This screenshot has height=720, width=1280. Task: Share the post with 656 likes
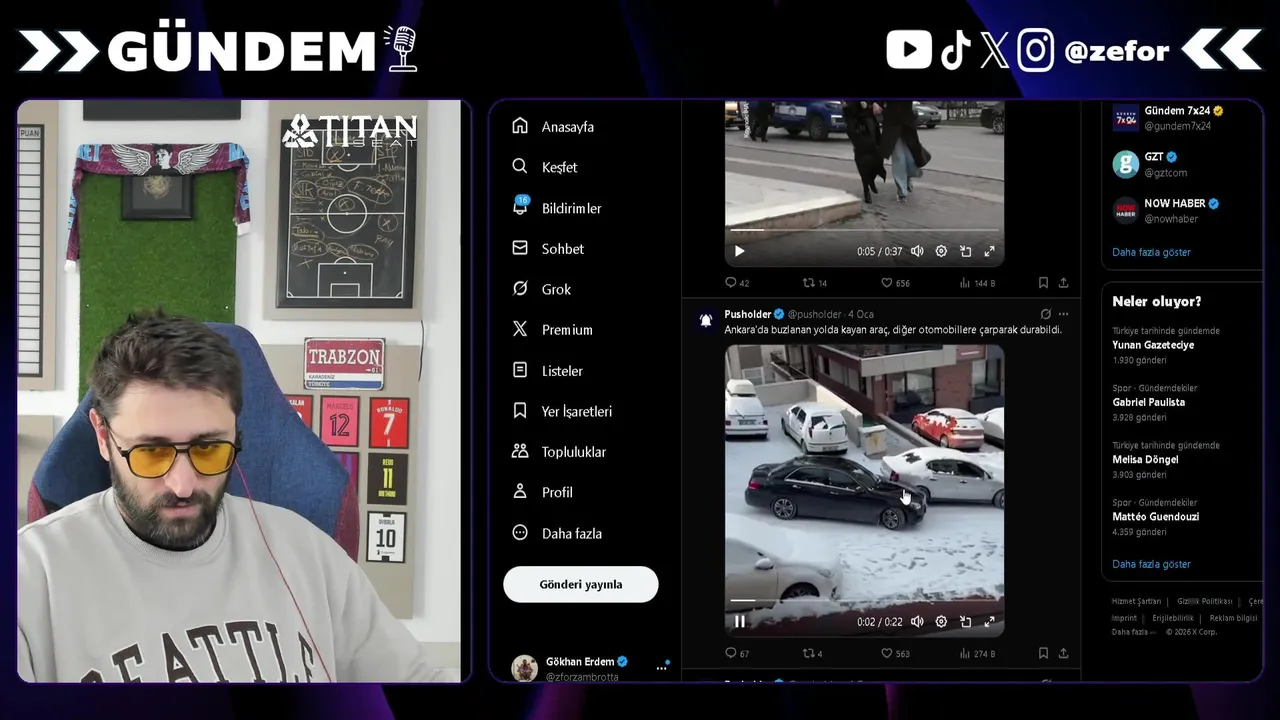pyautogui.click(x=1063, y=283)
